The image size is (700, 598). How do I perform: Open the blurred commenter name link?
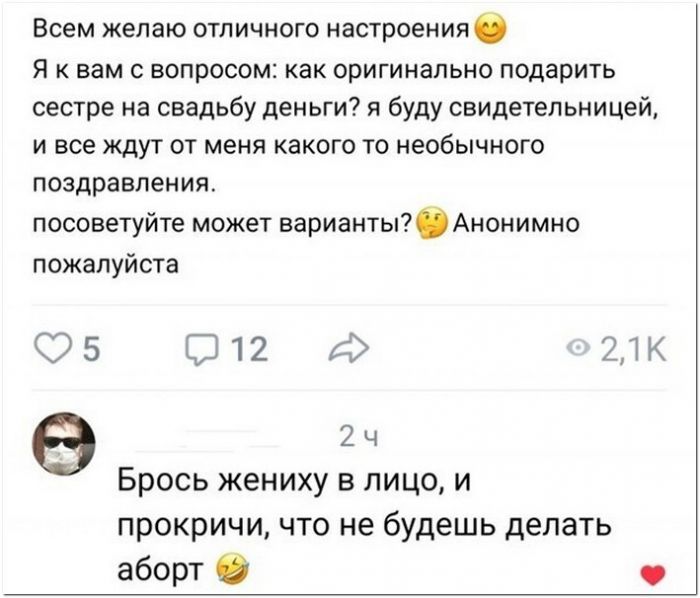210,438
